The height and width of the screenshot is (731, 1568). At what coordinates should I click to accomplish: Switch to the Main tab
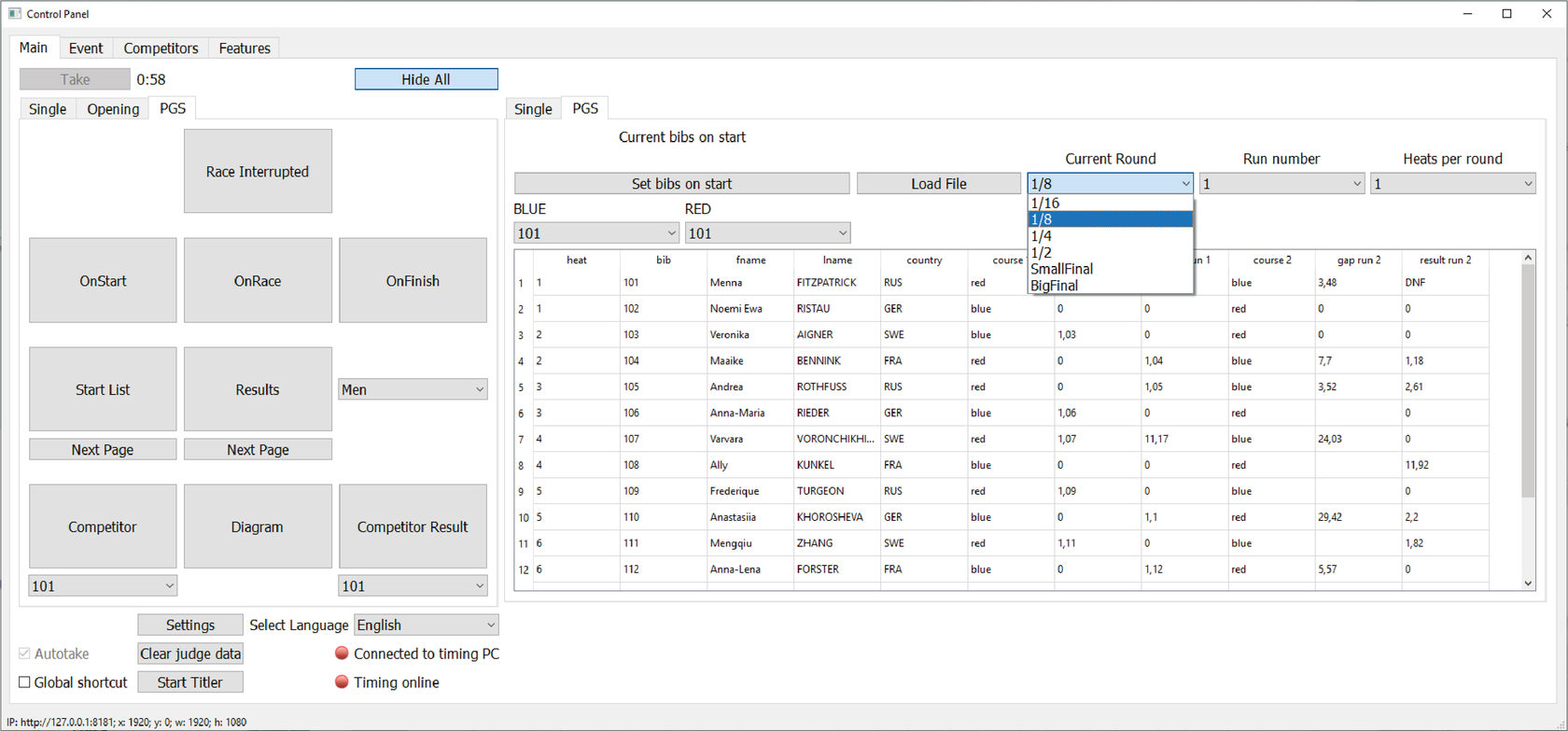click(x=34, y=48)
